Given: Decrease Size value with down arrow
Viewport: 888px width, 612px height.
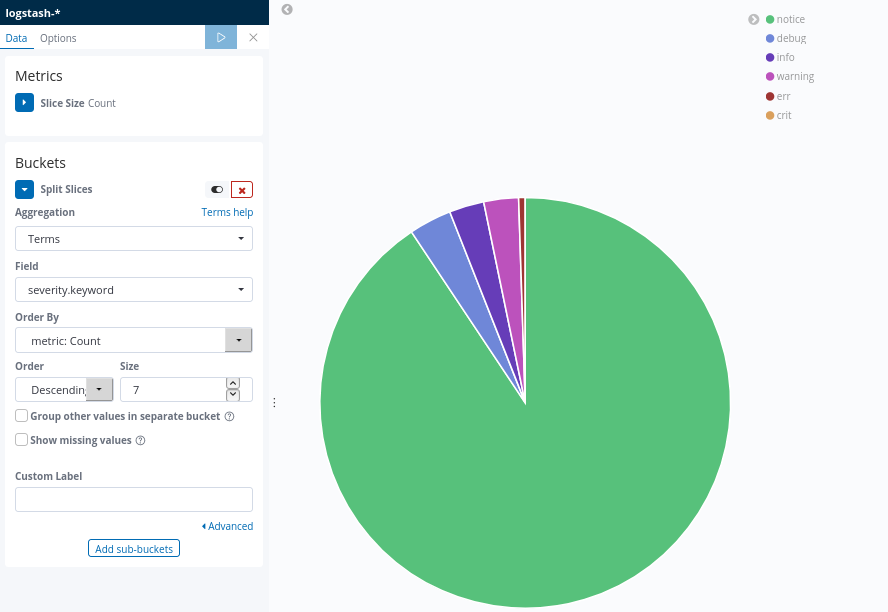Looking at the screenshot, I should [x=233, y=395].
